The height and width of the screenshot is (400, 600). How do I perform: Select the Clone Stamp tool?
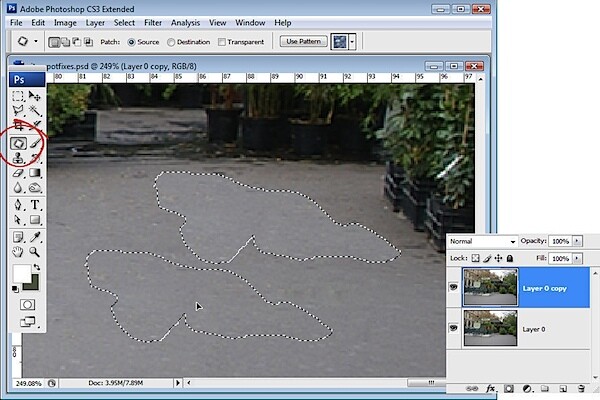(x=18, y=158)
